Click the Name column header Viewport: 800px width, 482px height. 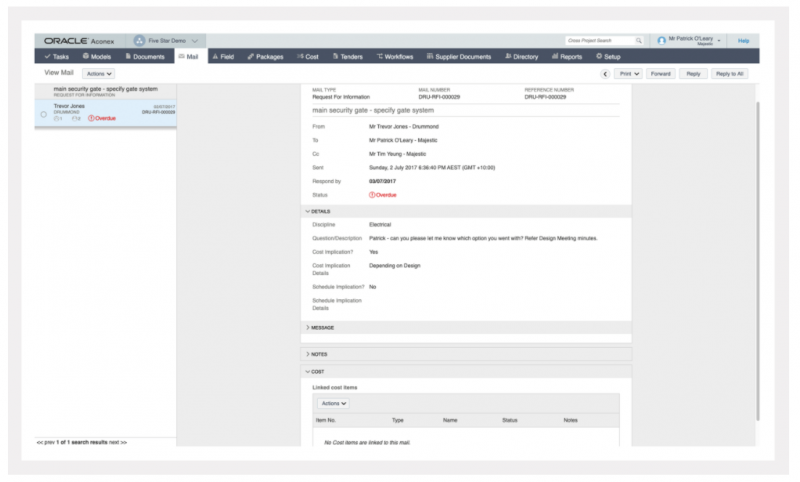(x=450, y=420)
